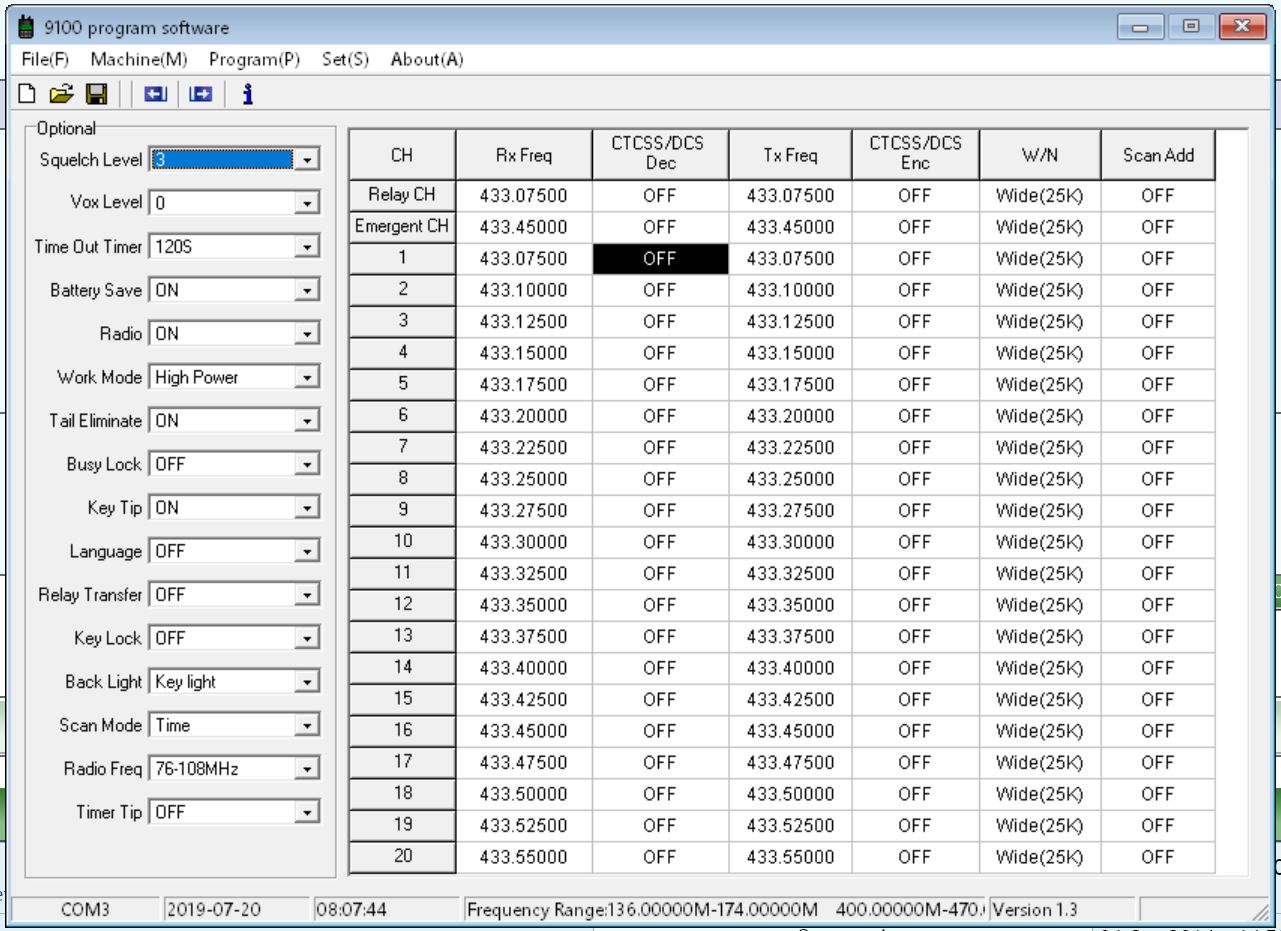
Task: Click Rx Freq cell for channel 10
Action: 524,542
